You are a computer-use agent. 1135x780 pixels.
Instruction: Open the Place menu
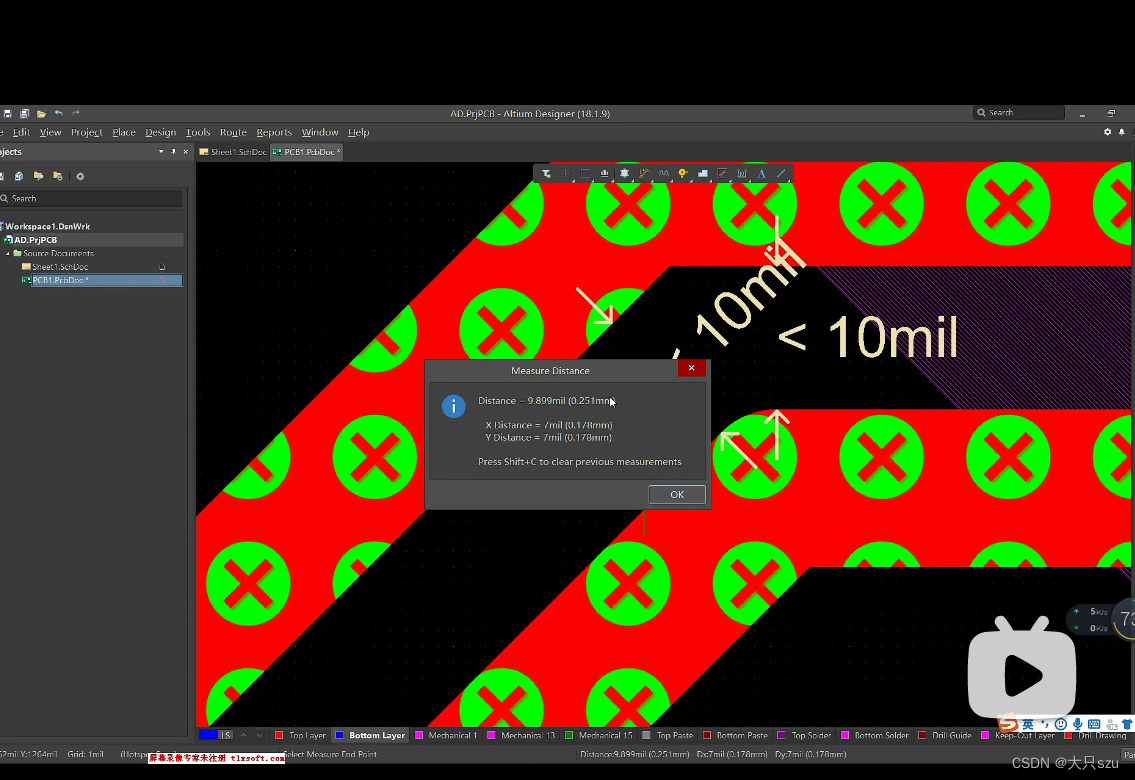(124, 132)
